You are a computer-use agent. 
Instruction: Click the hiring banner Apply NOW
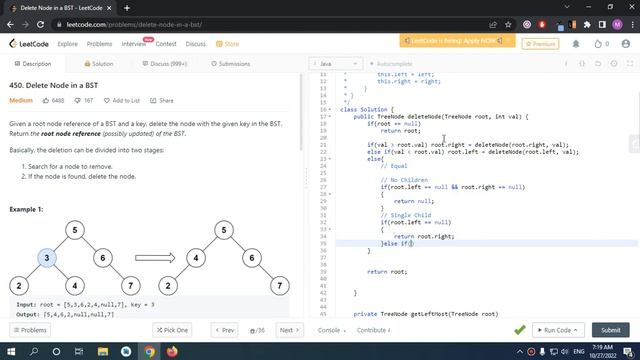click(457, 41)
